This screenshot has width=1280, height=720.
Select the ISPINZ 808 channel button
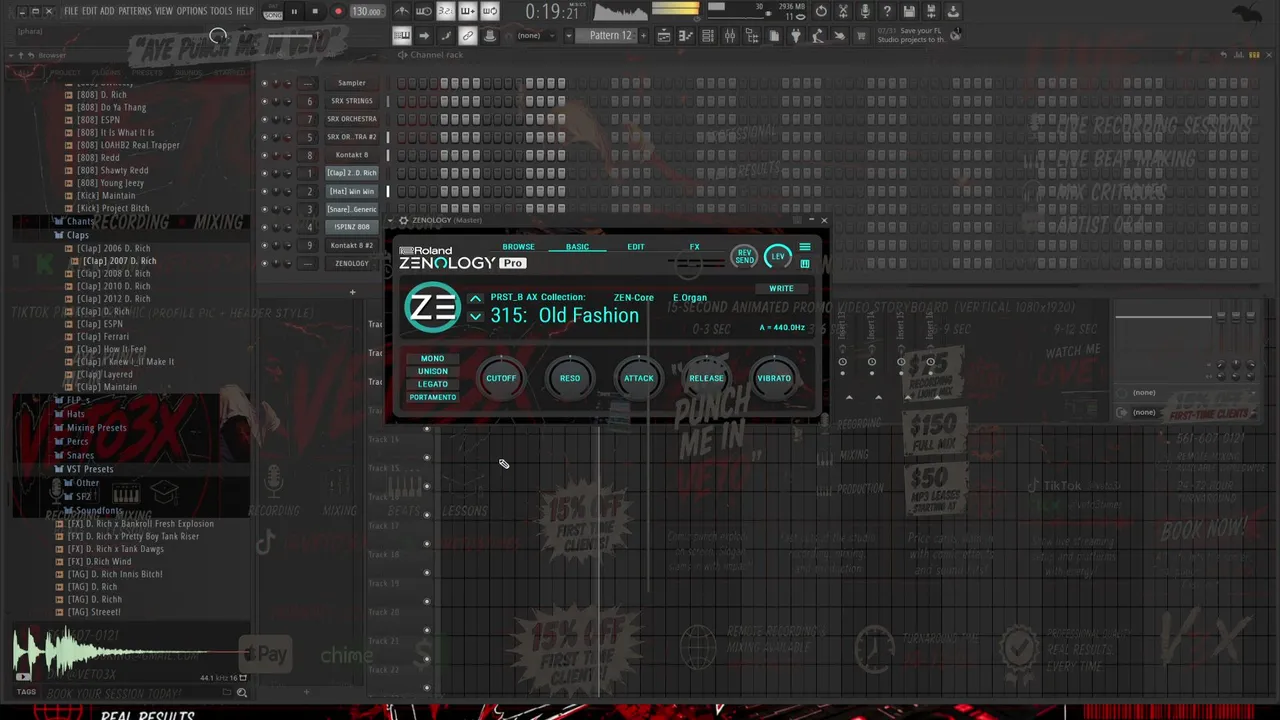point(352,227)
